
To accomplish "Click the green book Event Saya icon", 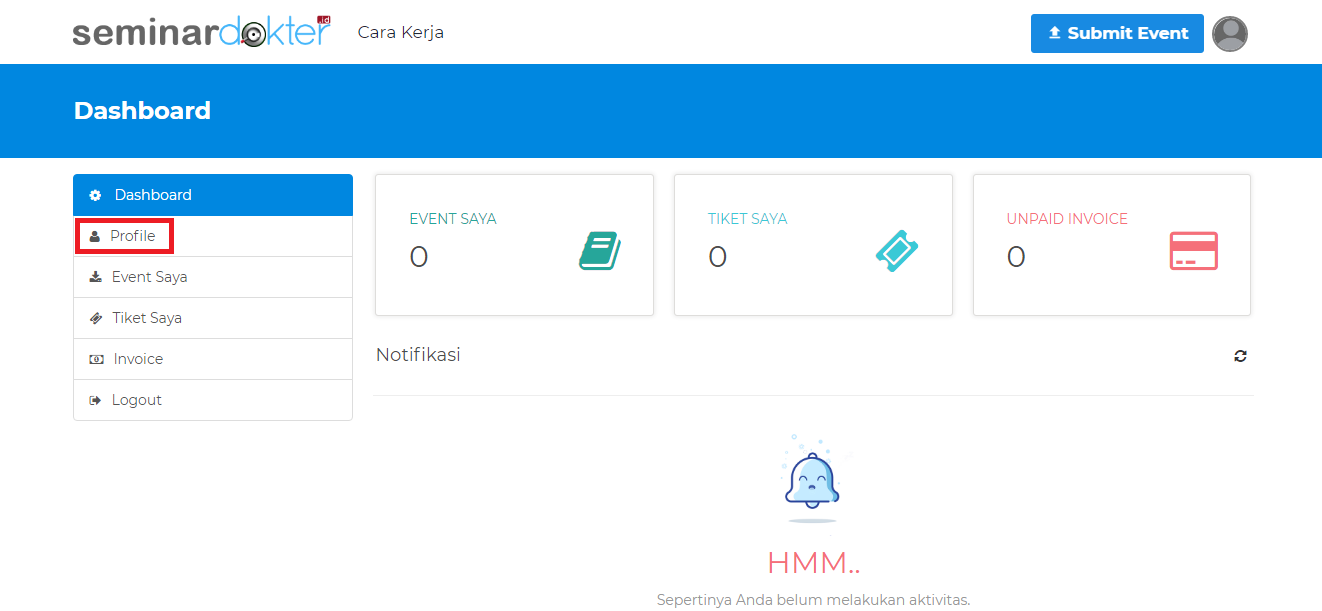I will pyautogui.click(x=600, y=251).
